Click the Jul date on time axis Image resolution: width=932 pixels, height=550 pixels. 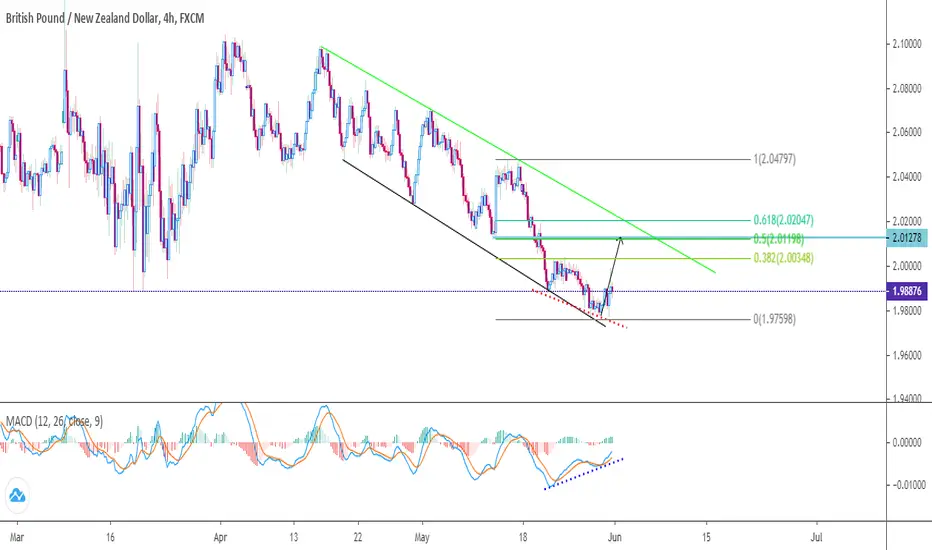click(817, 538)
